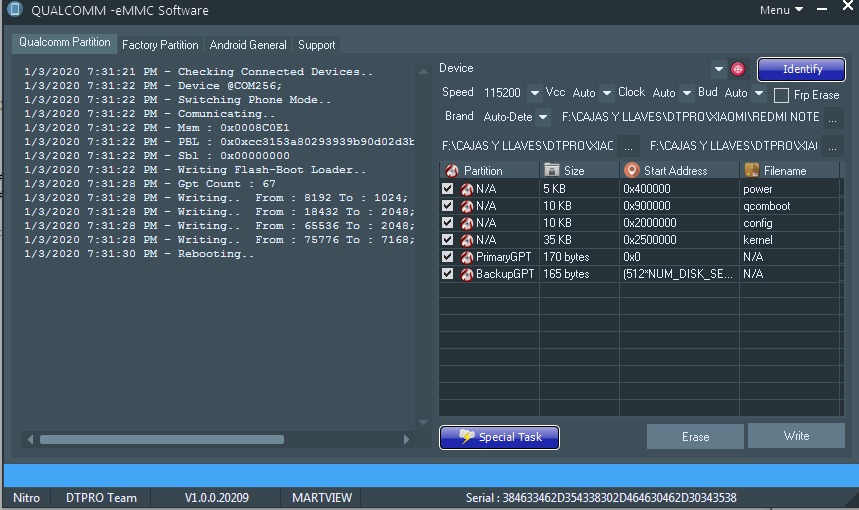The image size is (859, 510).
Task: Click the Write button
Action: tap(796, 436)
